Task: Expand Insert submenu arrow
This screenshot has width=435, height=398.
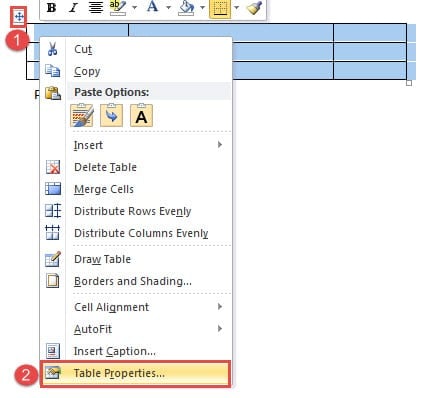Action: coord(220,145)
